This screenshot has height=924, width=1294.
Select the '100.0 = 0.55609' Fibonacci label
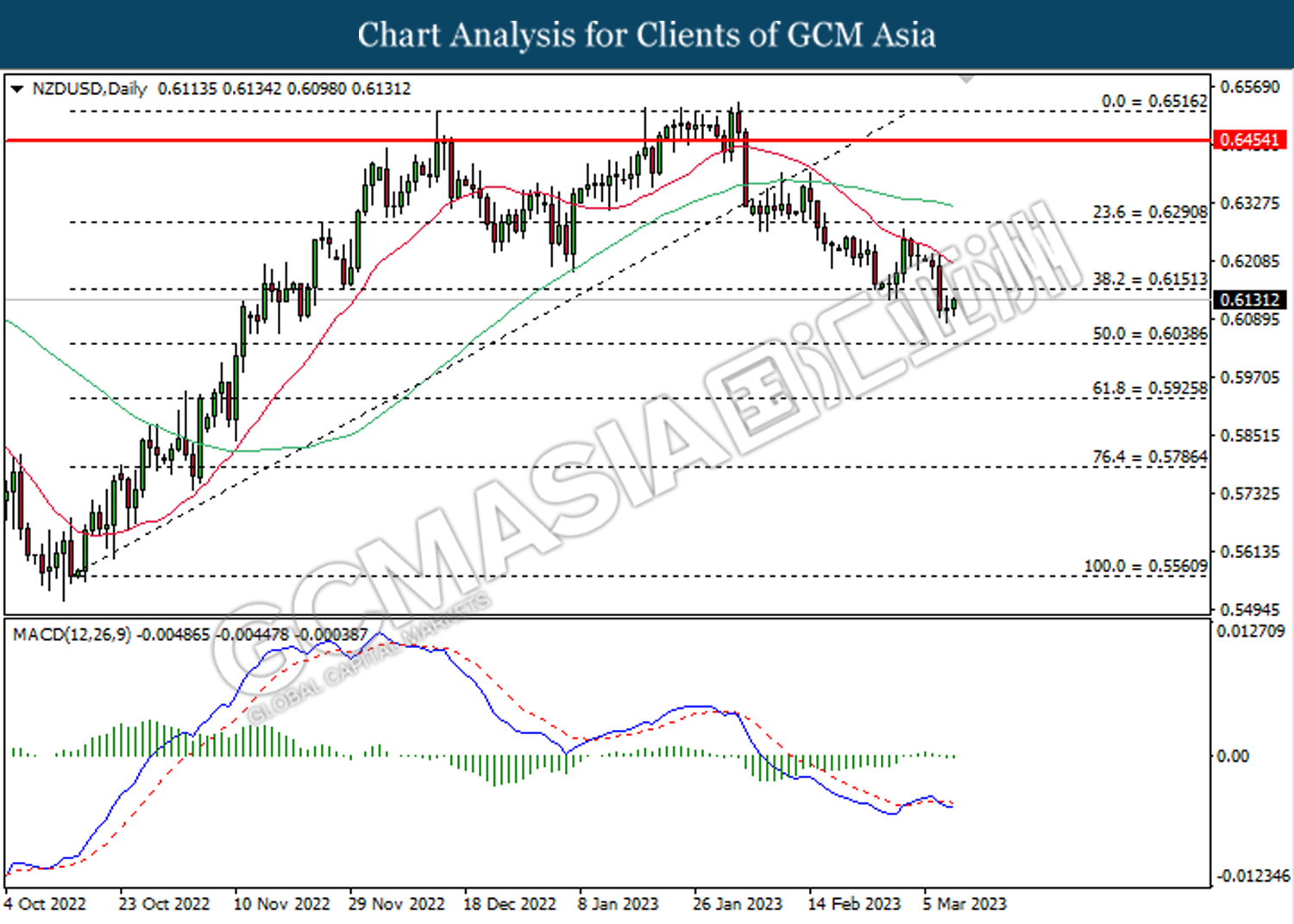pos(1146,566)
